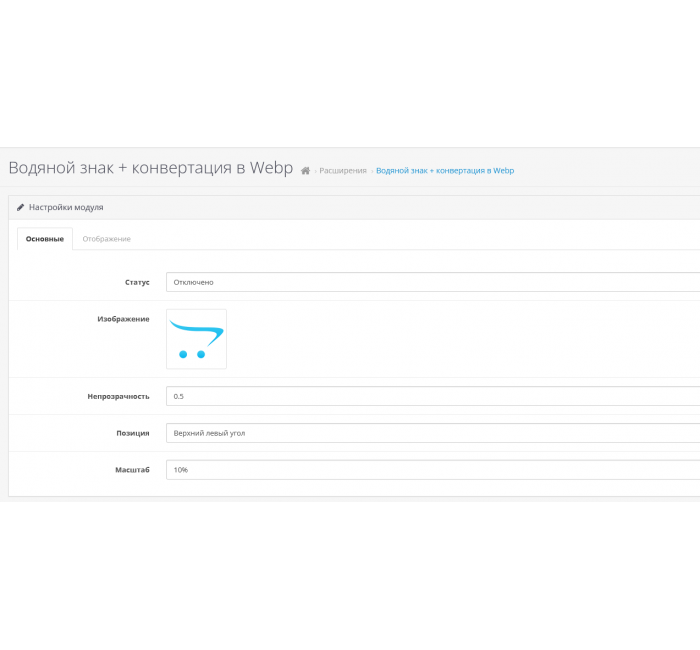Click the home icon in breadcrumb
Image resolution: width=700 pixels, height=650 pixels.
(305, 171)
